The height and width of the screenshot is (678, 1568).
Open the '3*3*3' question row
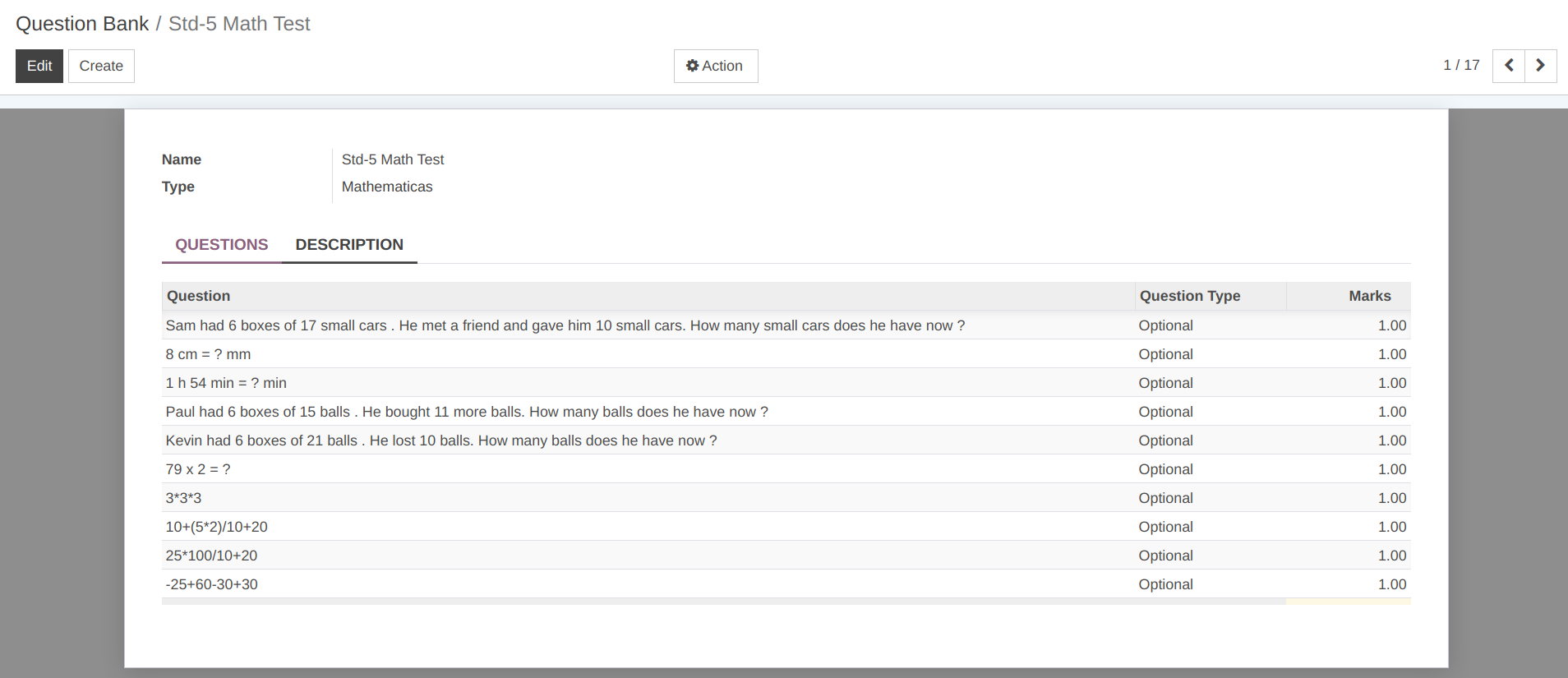pos(786,498)
